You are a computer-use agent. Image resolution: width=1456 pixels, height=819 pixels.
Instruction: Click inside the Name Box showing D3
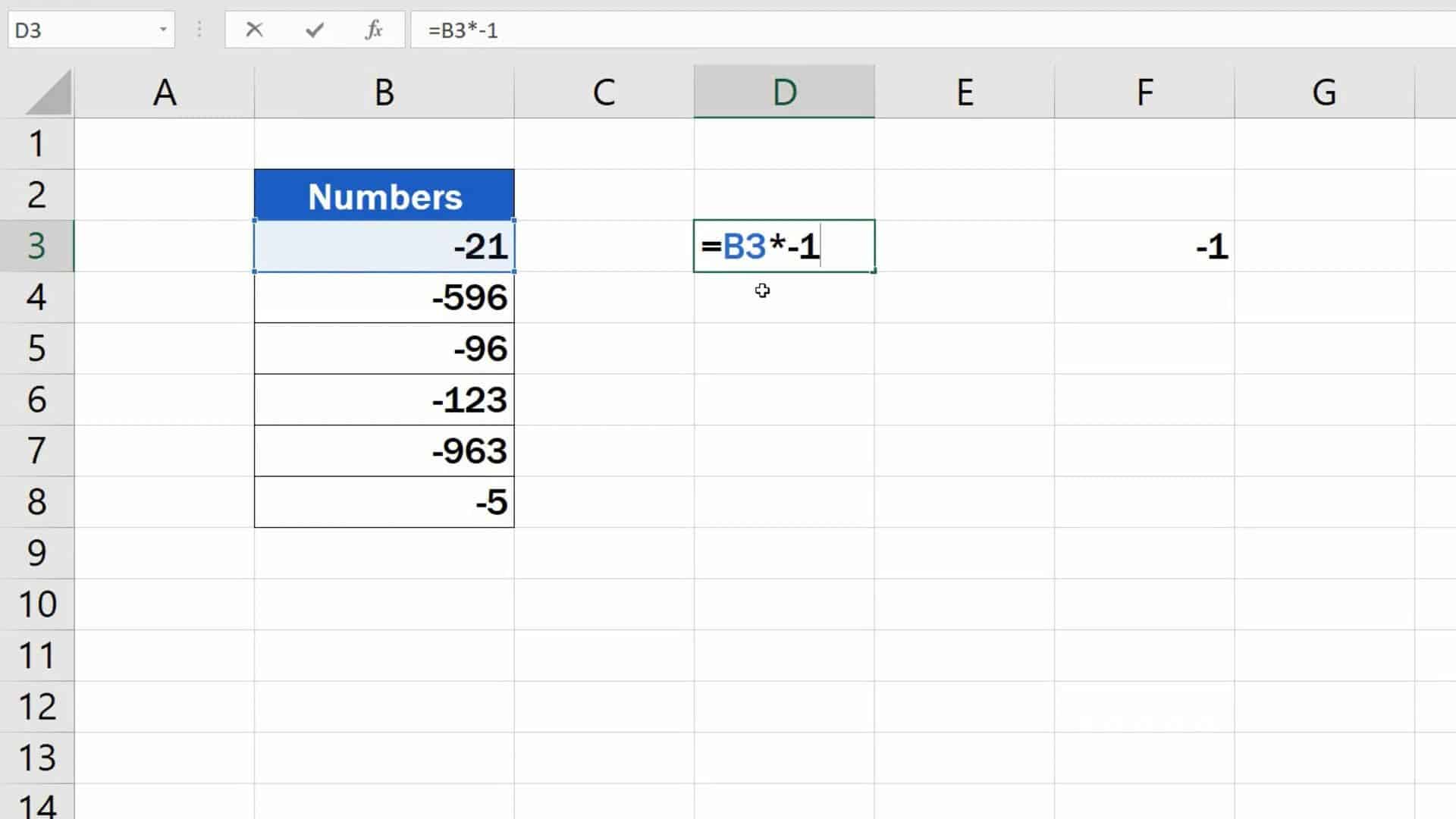pos(76,30)
